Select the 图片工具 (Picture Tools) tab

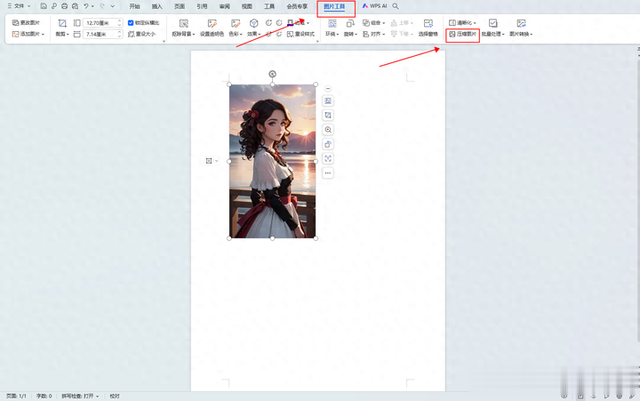point(334,7)
